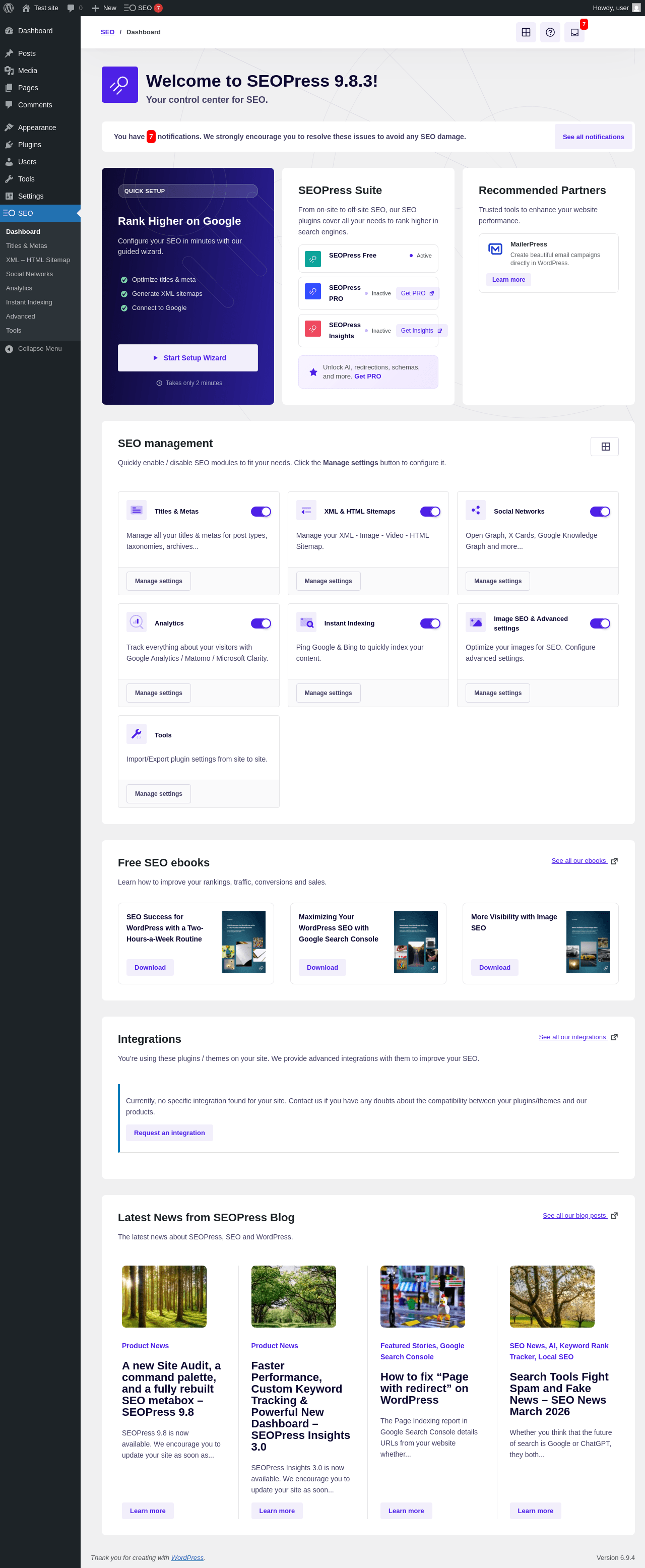Click Get PRO link for SEOPress PRO
645x1568 pixels.
(x=417, y=293)
